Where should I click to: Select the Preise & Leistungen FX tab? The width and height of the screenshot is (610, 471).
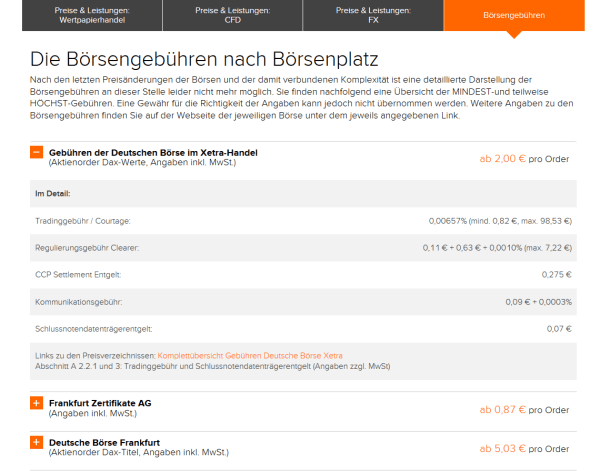pos(373,15)
